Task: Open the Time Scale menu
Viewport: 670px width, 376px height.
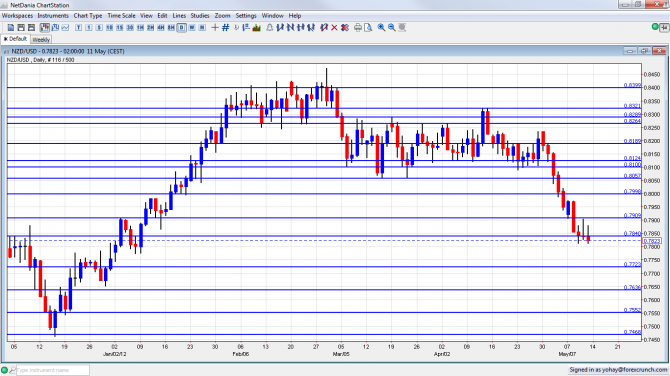Action: [121, 15]
